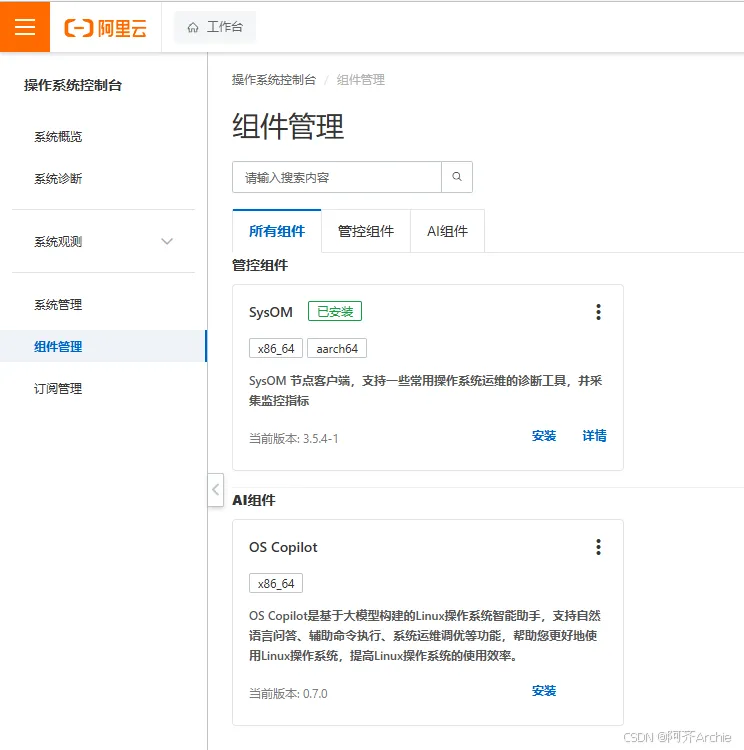Click the OS Copilot component title
The width and height of the screenshot is (744, 750).
point(283,547)
